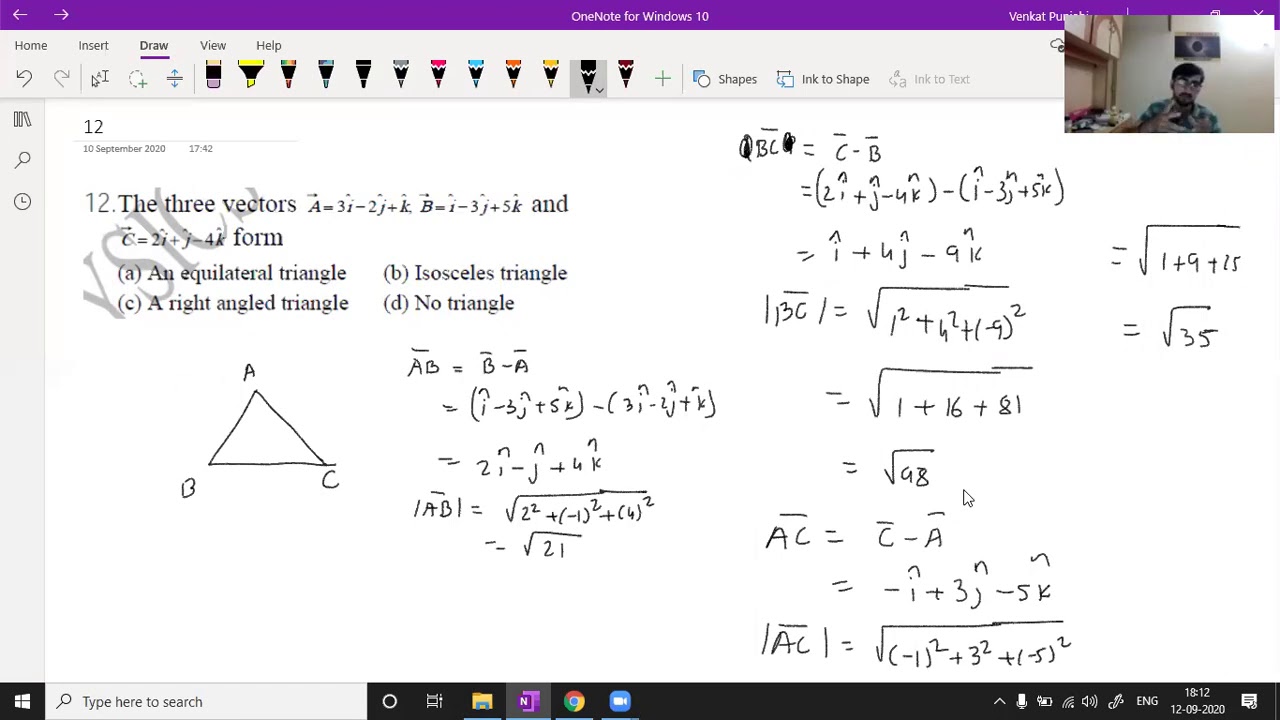Check the battery status icon

click(1044, 701)
